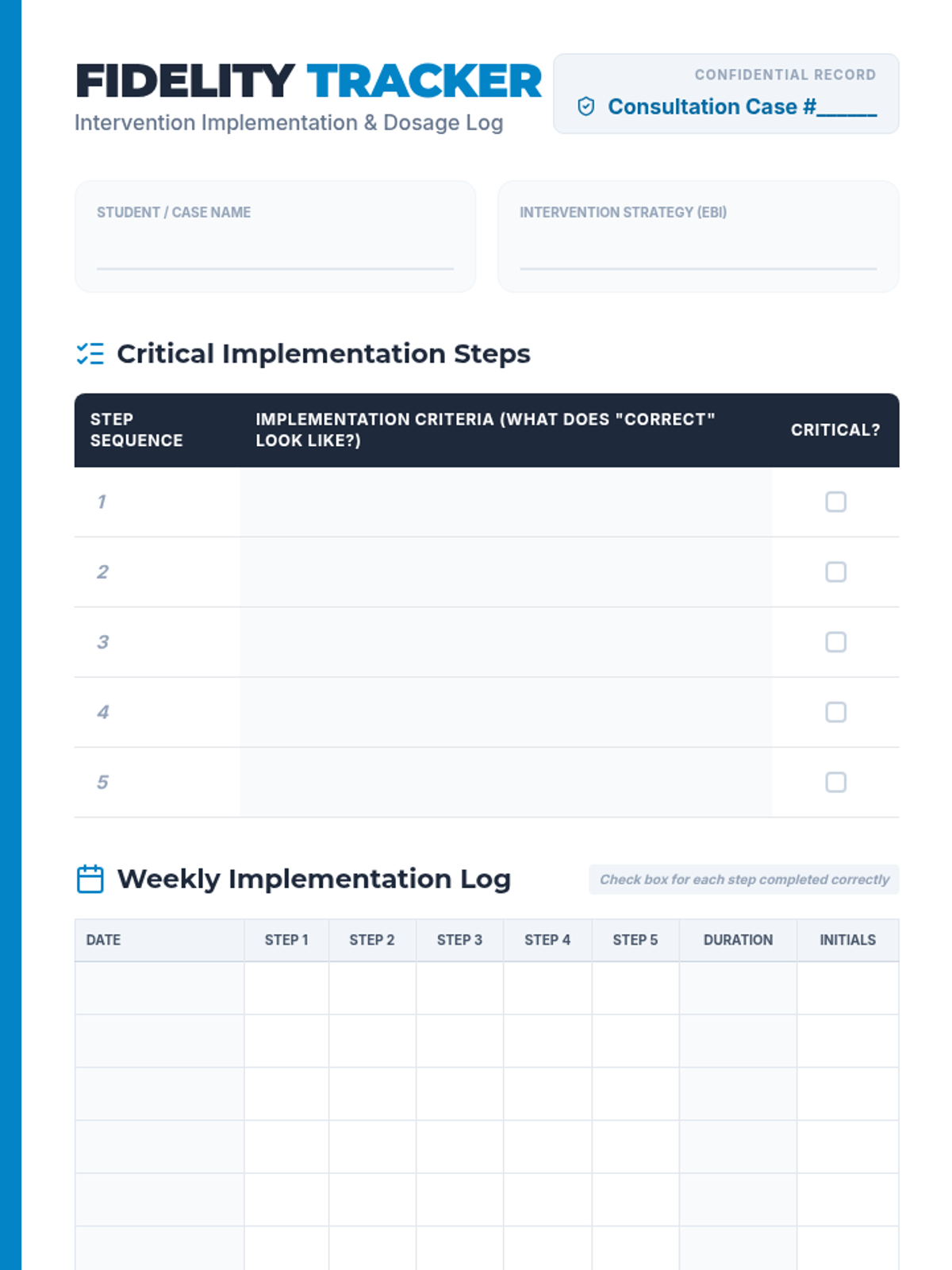
Task: Click the Consultation Case # blank line
Action: click(x=846, y=108)
